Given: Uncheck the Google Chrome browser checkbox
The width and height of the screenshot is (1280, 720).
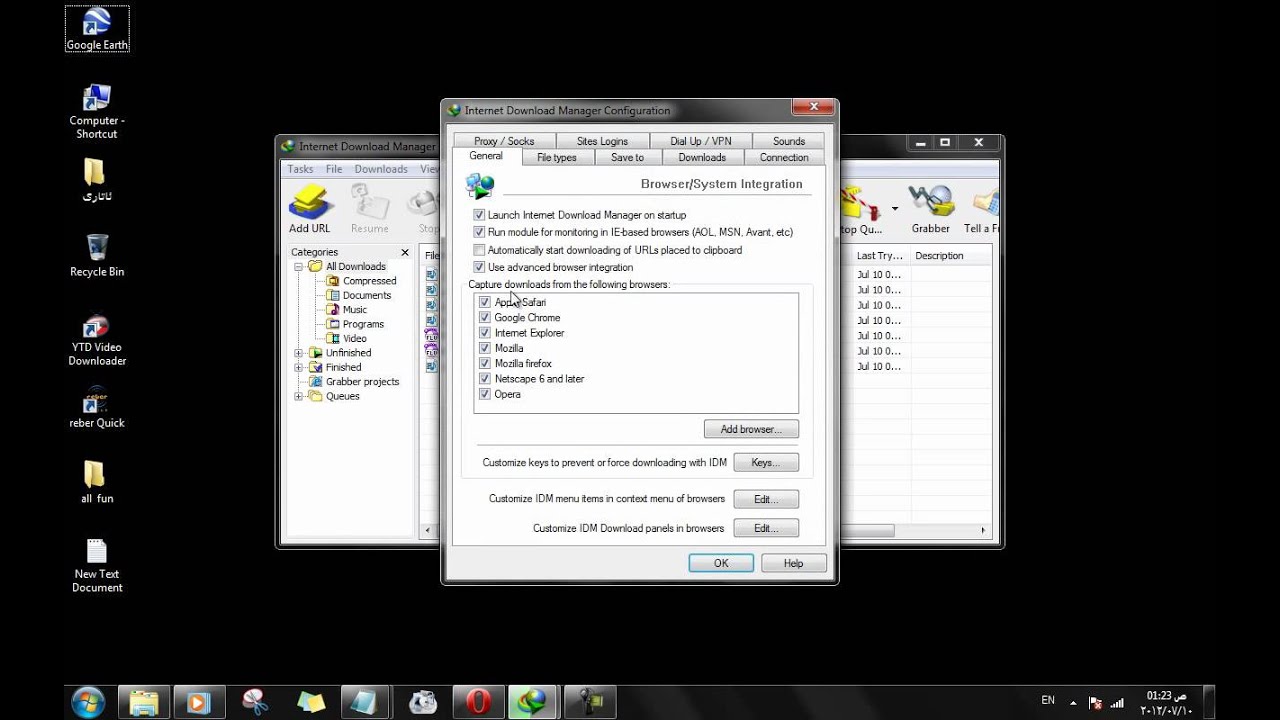Looking at the screenshot, I should click(x=485, y=317).
